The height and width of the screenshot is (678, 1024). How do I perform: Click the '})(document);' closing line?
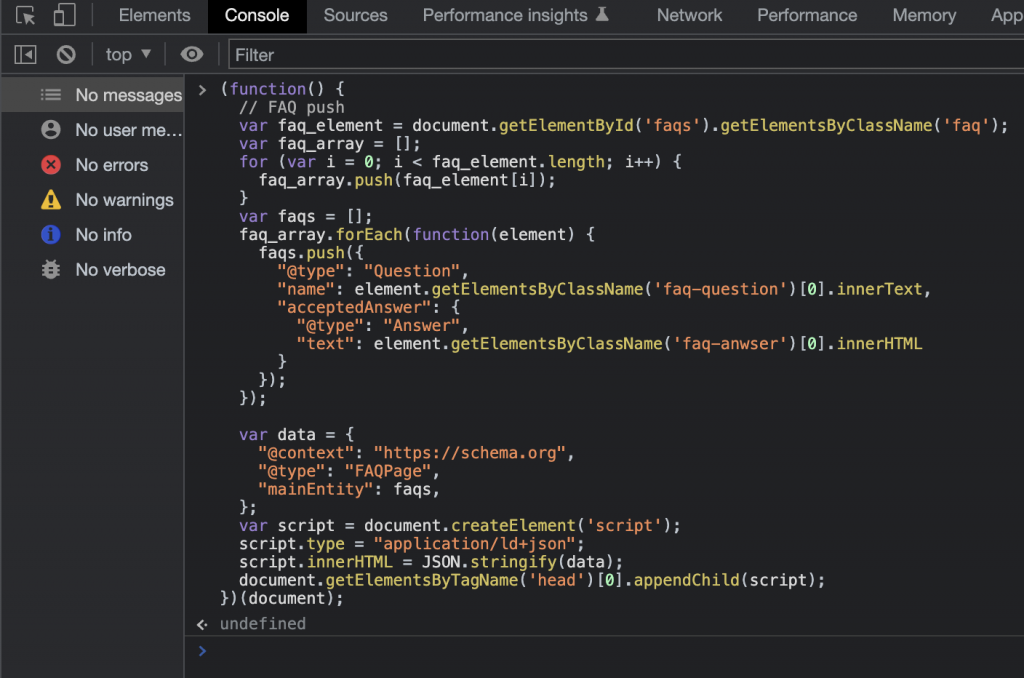[281, 598]
